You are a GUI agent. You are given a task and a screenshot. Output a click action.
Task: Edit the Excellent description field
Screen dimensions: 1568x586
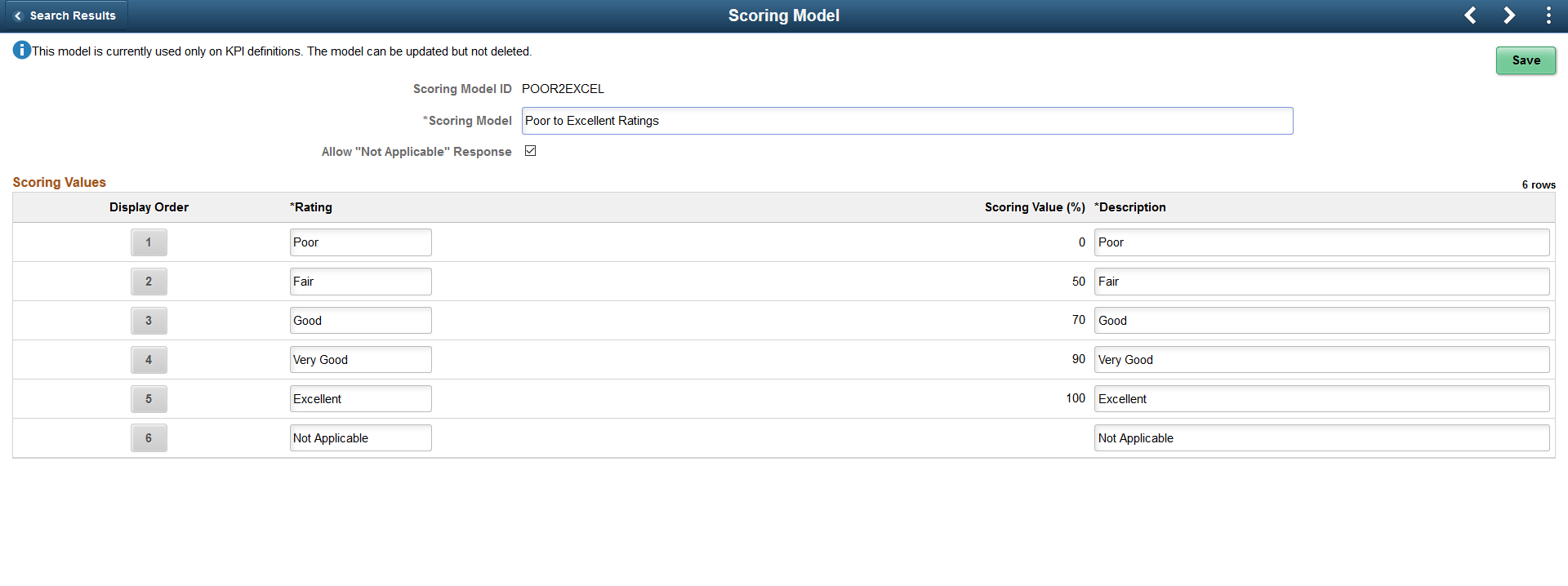[1322, 399]
